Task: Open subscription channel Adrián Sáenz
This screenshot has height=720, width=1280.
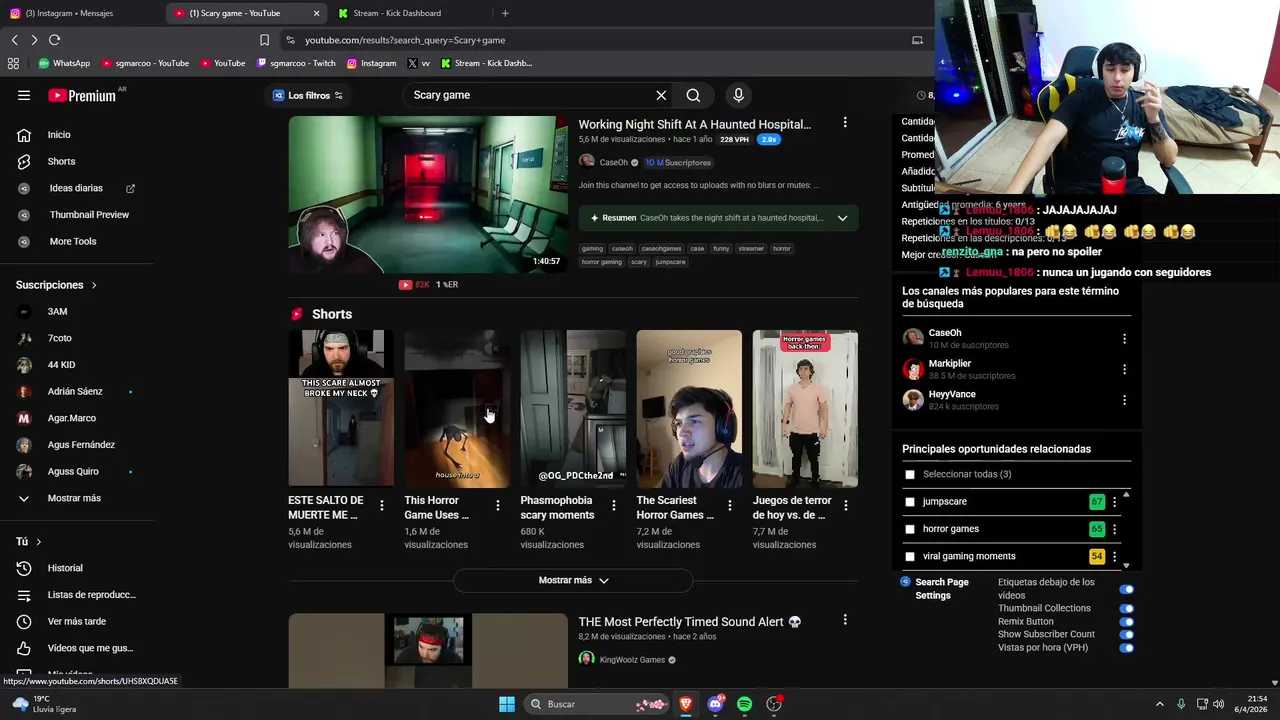Action: click(75, 392)
